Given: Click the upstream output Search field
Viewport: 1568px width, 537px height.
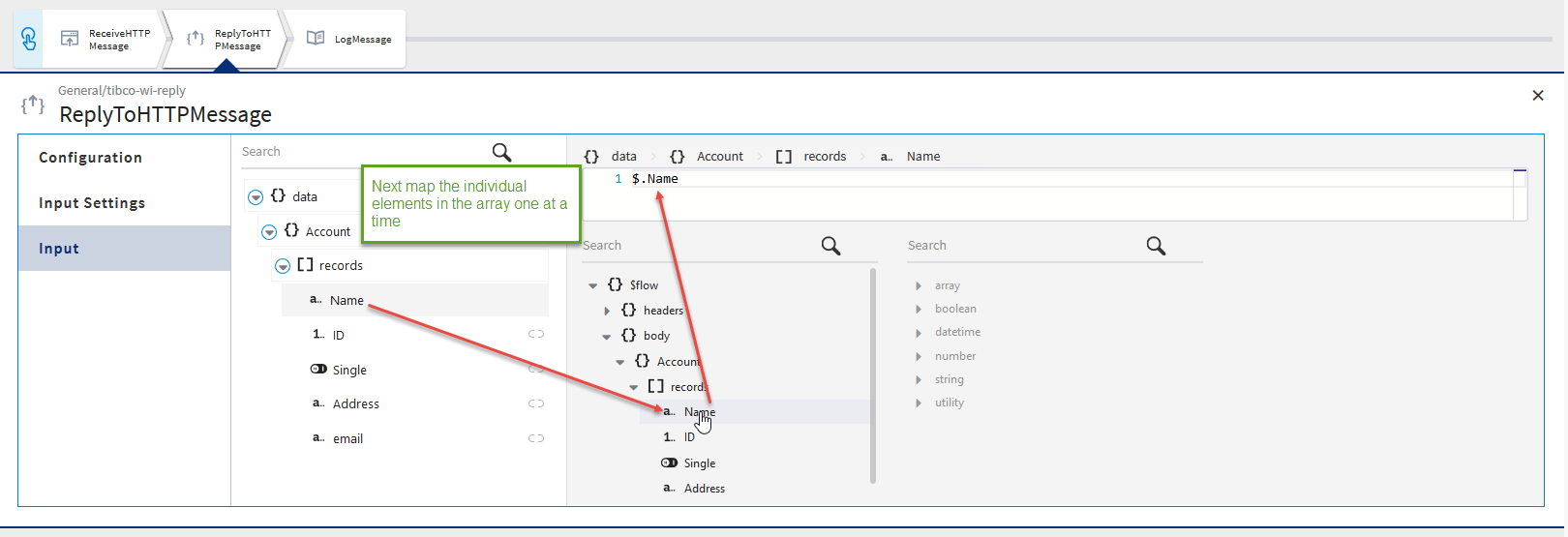Looking at the screenshot, I should point(697,246).
